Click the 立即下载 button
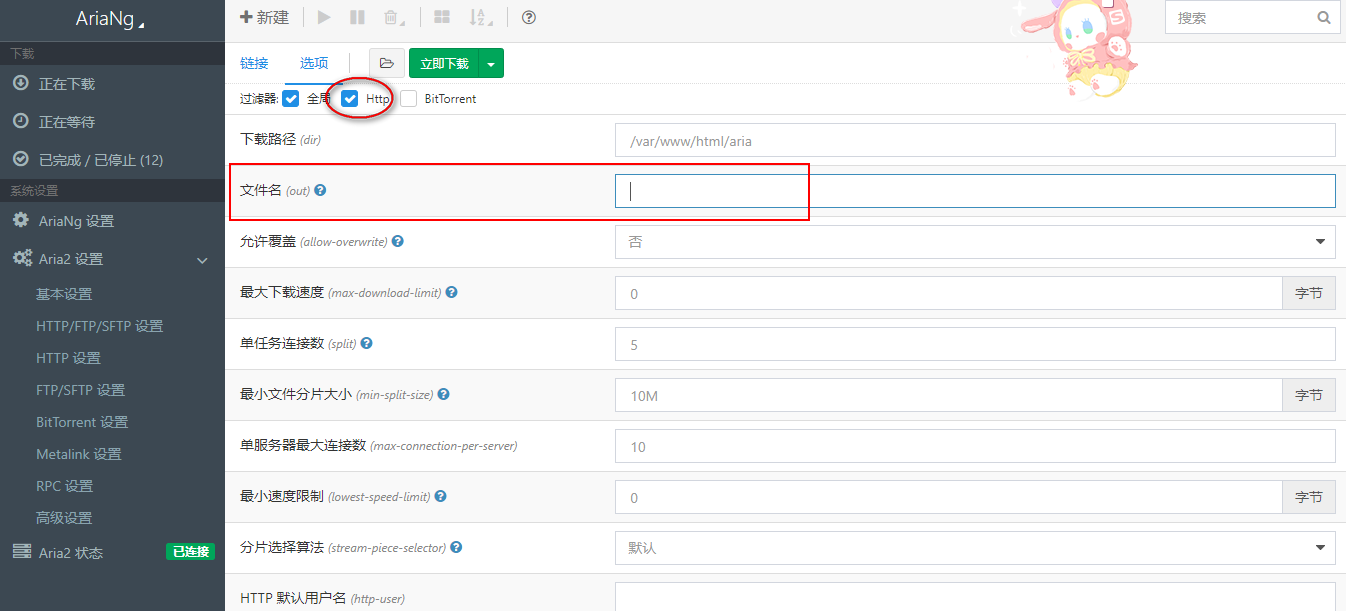This screenshot has width=1346, height=611. pos(444,63)
